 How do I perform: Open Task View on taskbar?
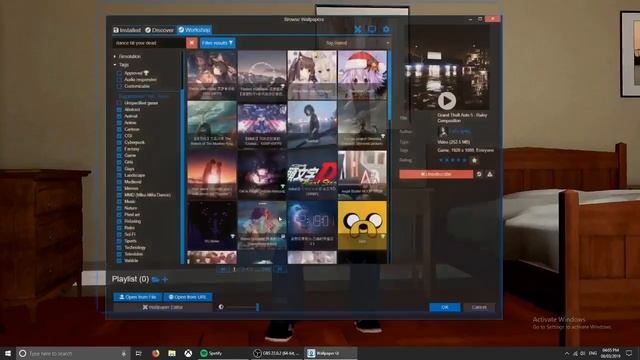tap(139, 353)
